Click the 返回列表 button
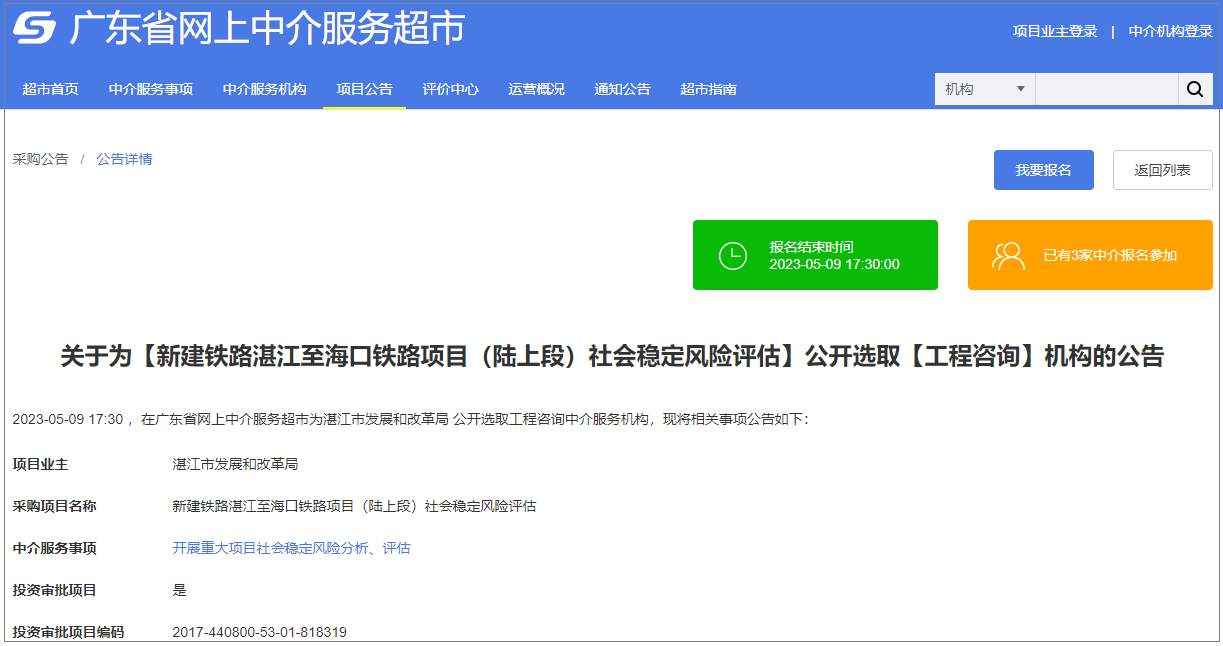This screenshot has height=646, width=1223. [x=1162, y=169]
